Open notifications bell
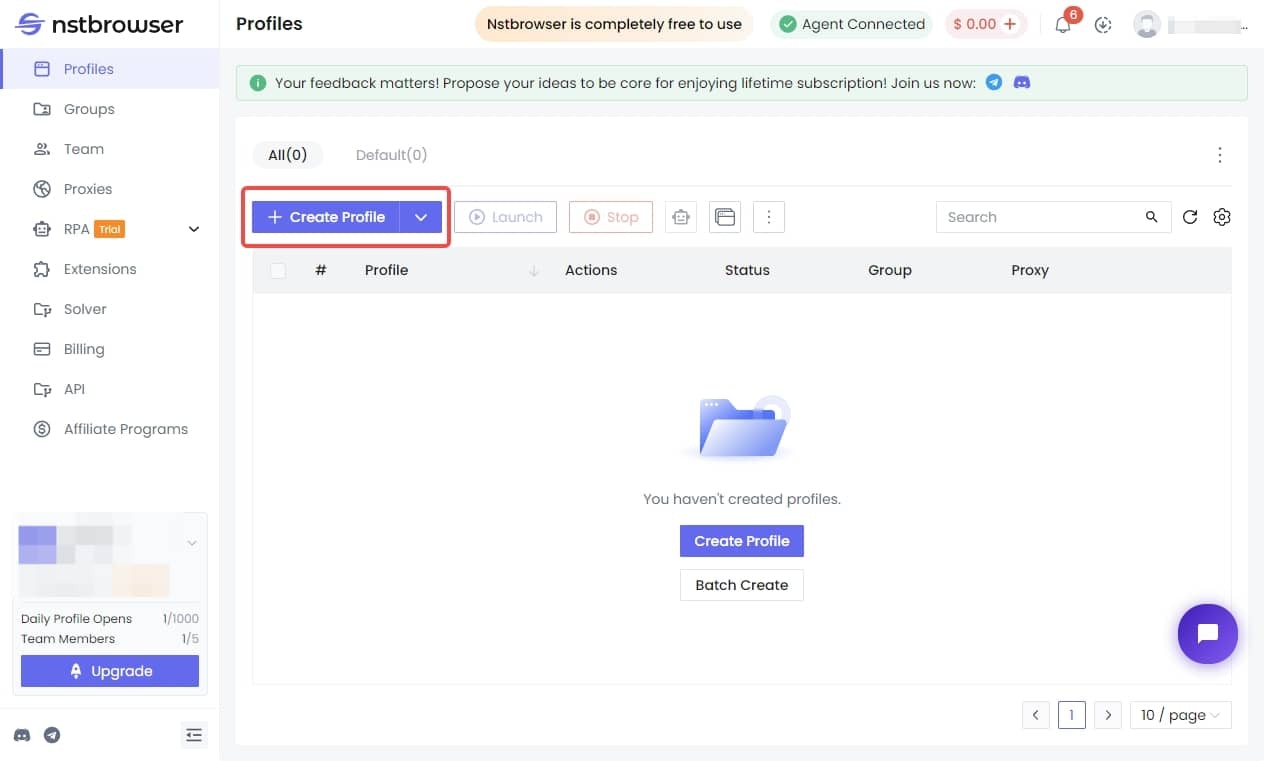This screenshot has height=761, width=1264. [x=1063, y=25]
